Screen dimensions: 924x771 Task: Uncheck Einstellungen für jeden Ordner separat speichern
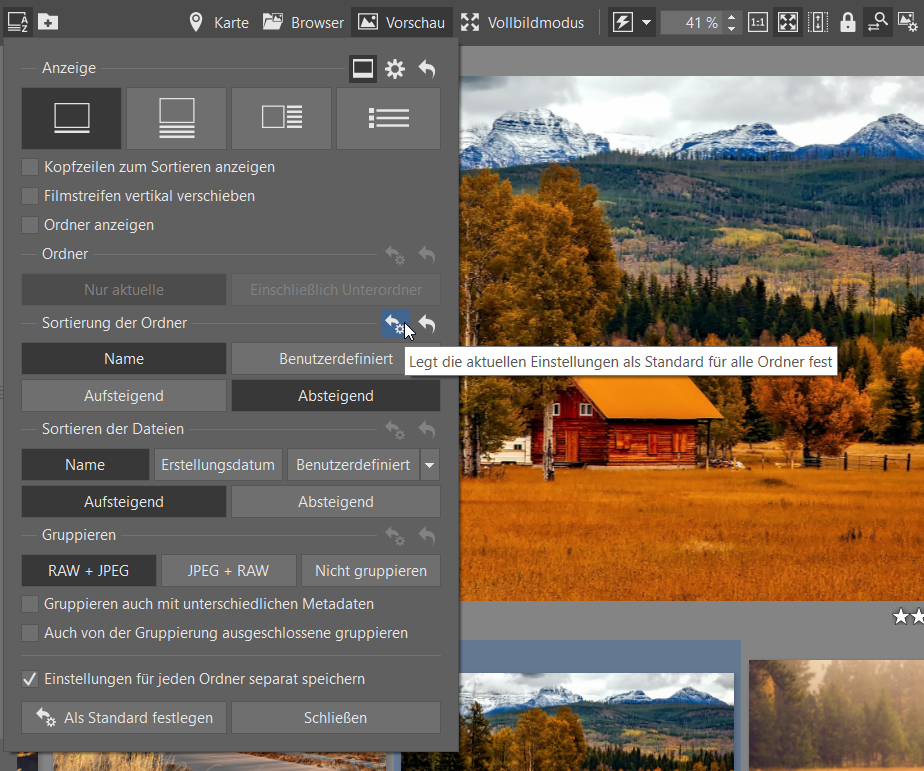(x=30, y=679)
